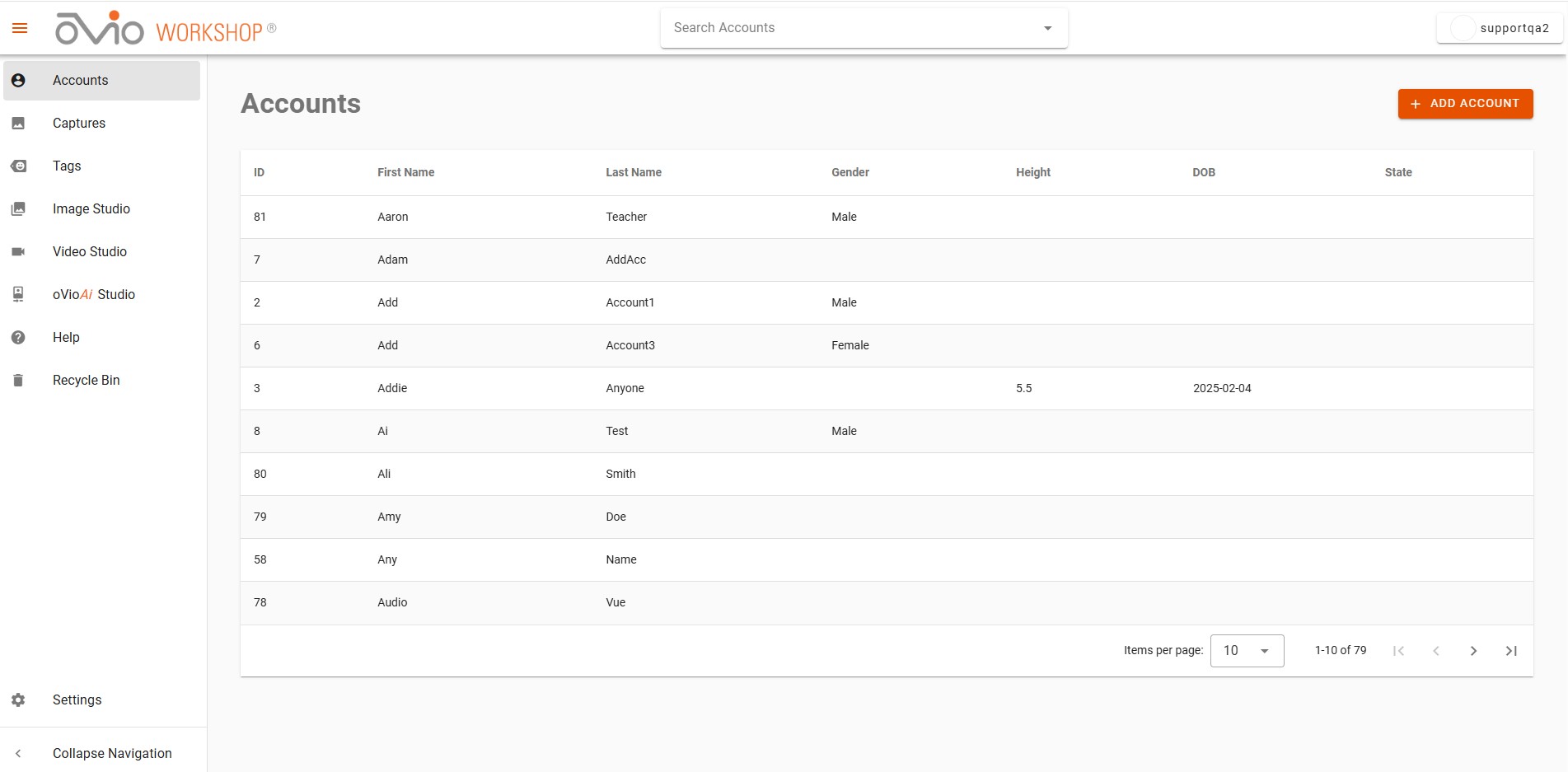Jump to last page of accounts
The height and width of the screenshot is (772, 1568).
(x=1511, y=651)
